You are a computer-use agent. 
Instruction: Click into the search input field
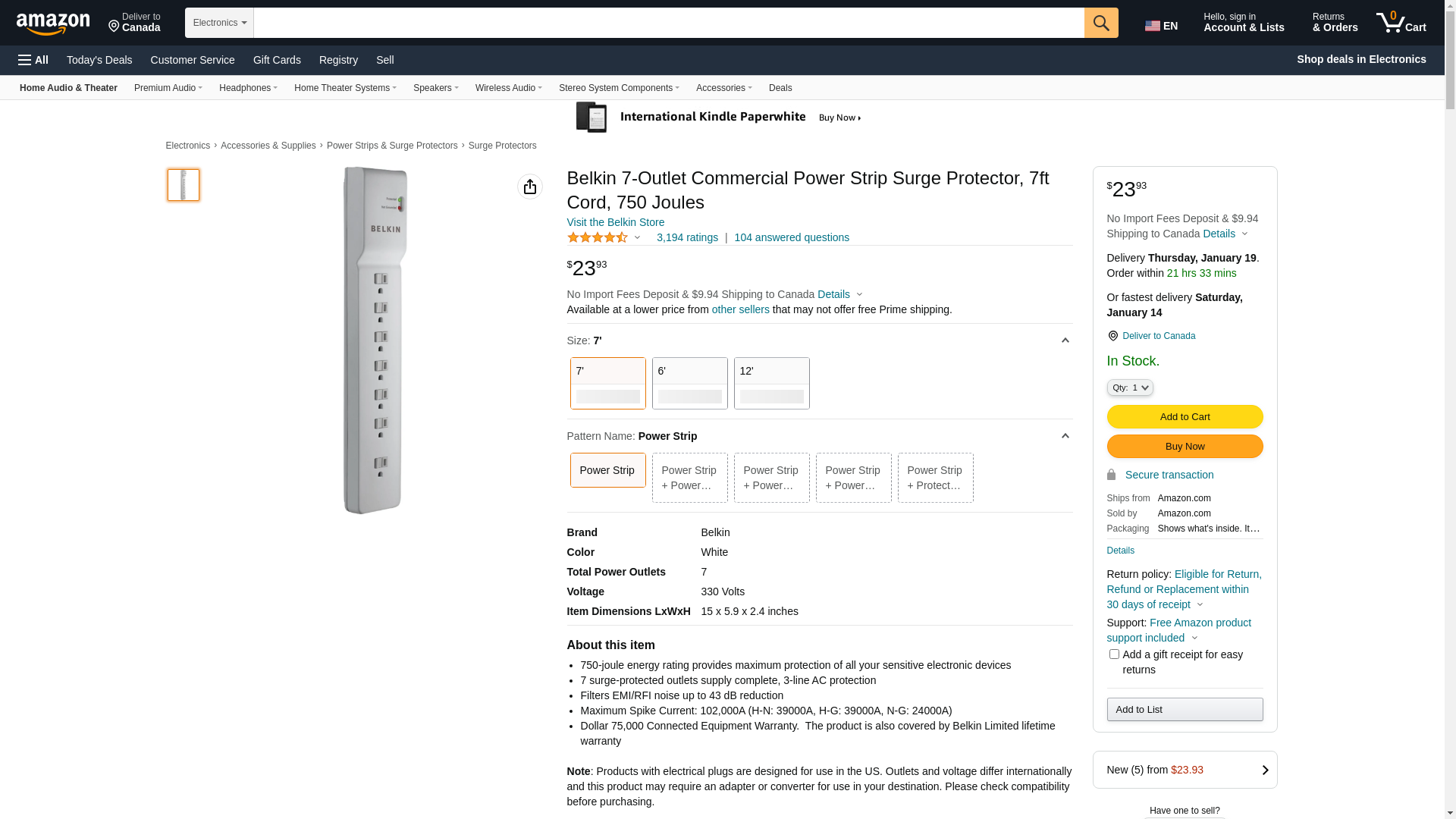pyautogui.click(x=668, y=23)
